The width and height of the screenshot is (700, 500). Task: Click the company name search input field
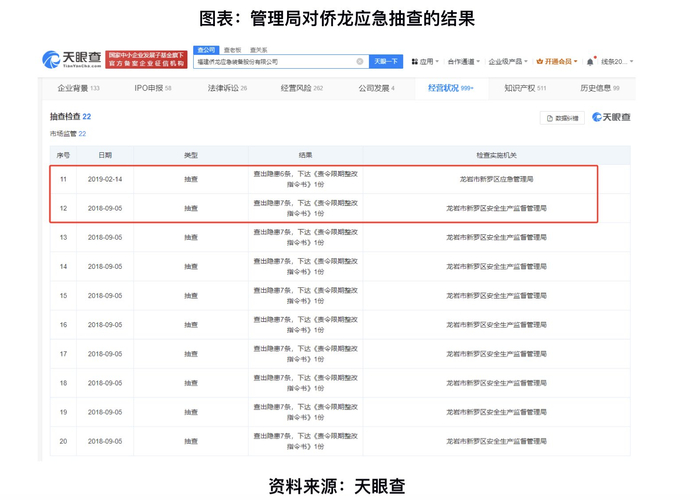pyautogui.click(x=270, y=61)
